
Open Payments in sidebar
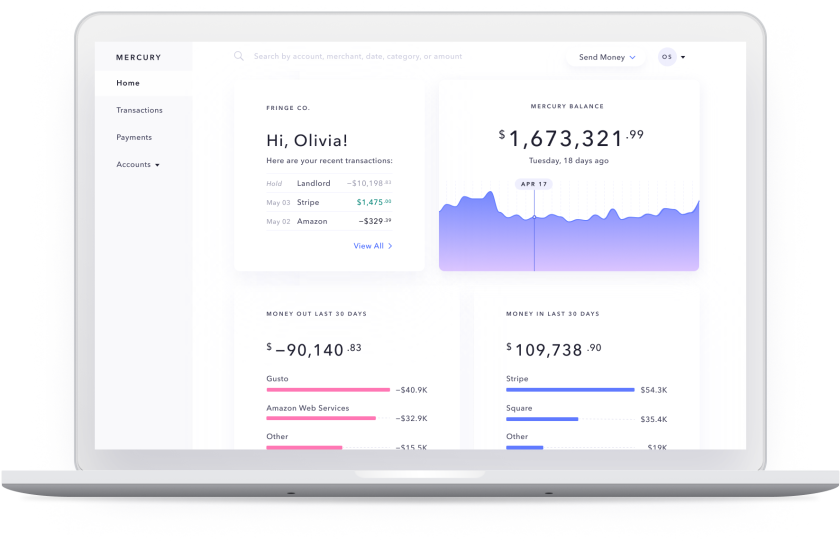tap(134, 137)
